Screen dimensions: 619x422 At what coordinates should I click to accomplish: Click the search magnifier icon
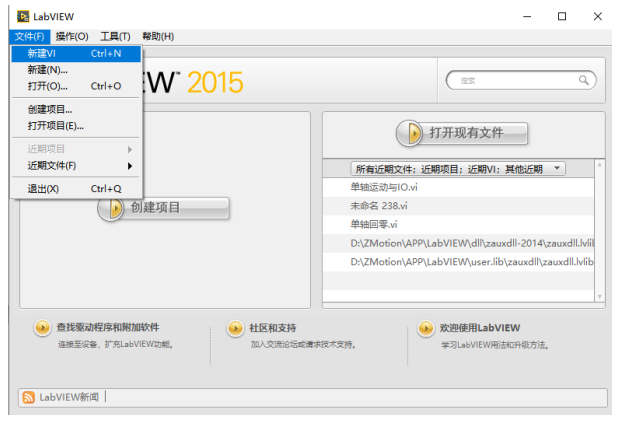click(x=583, y=81)
